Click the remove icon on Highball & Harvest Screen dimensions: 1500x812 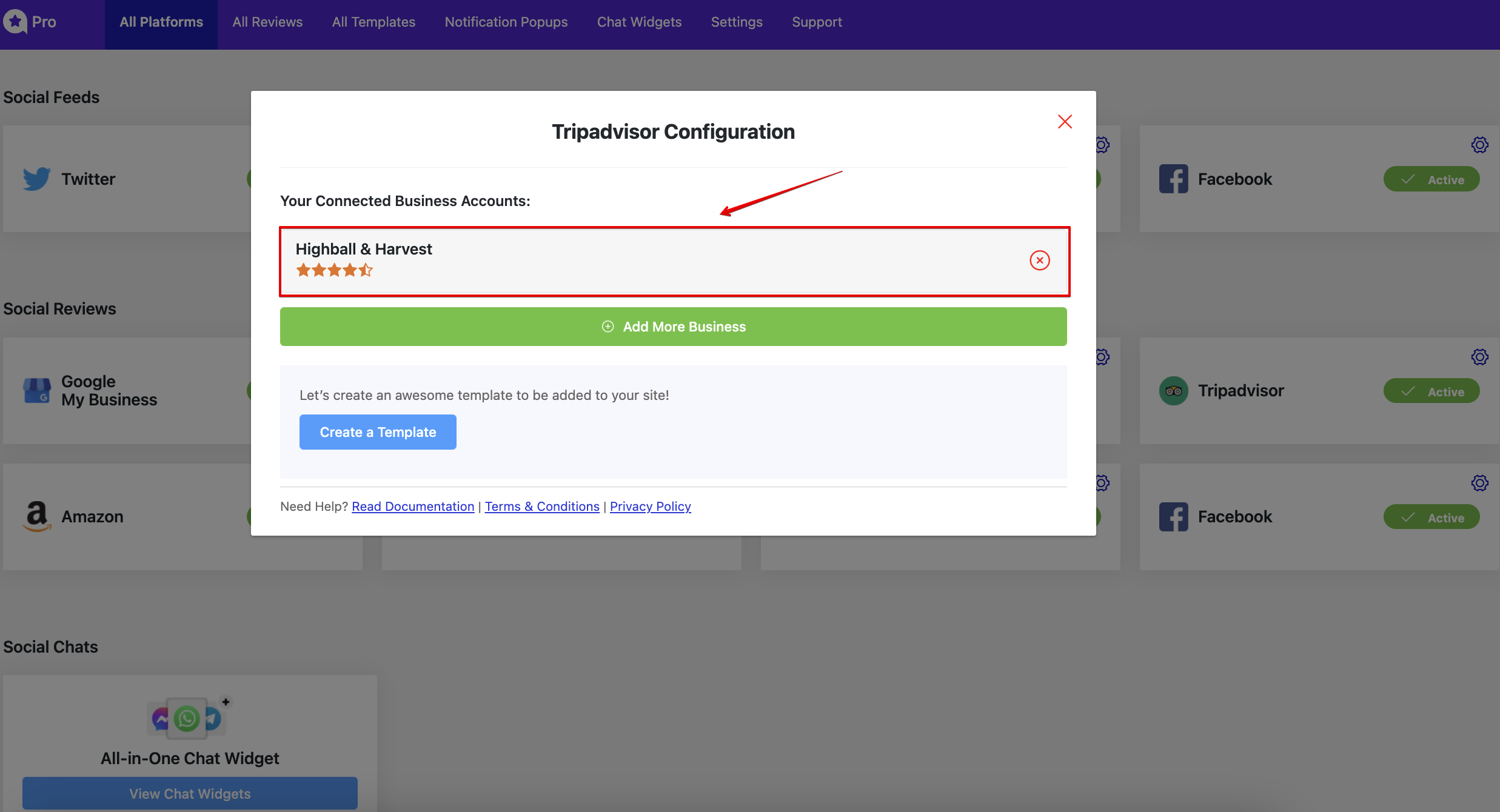coord(1038,260)
